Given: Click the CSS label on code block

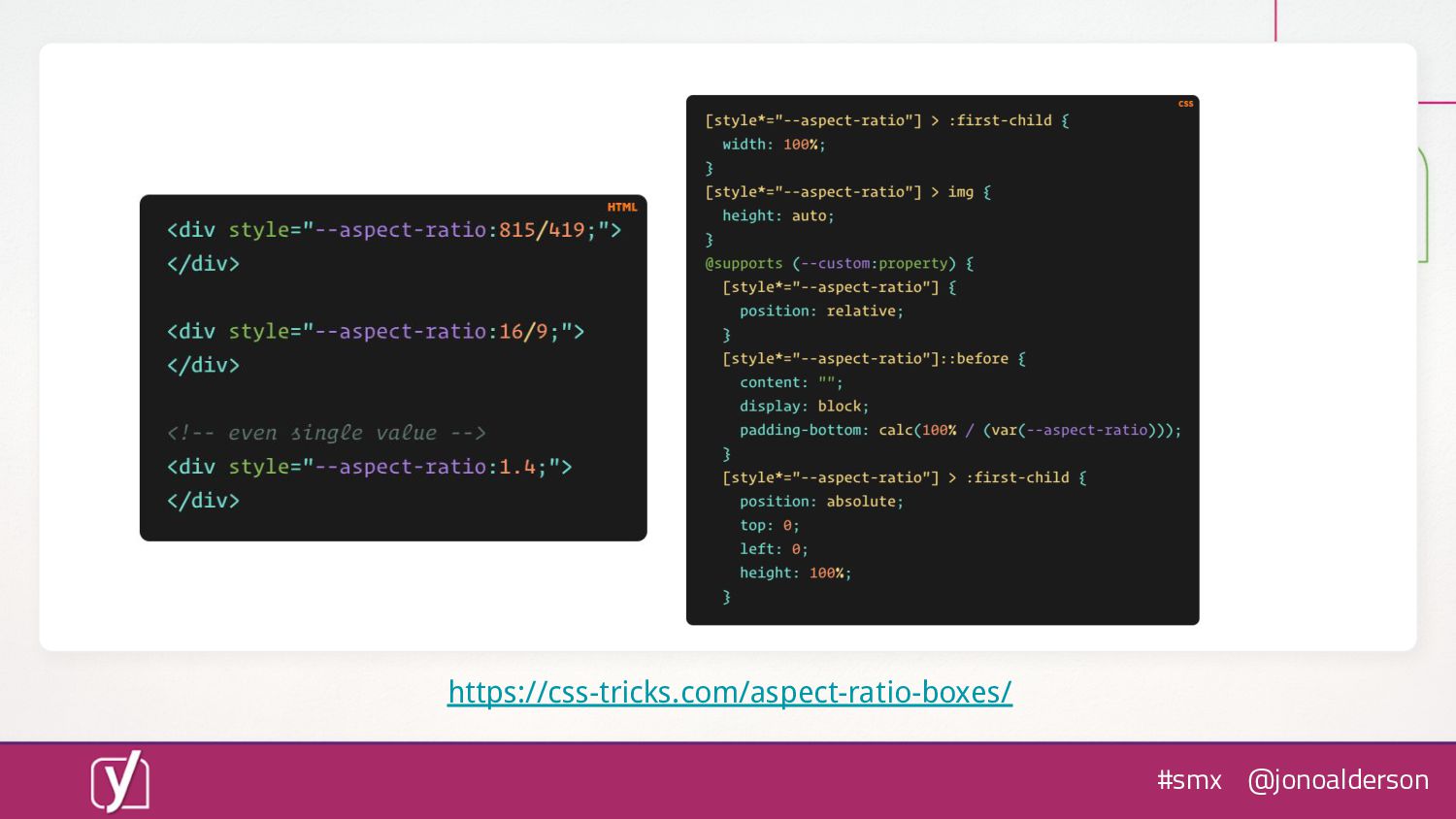Looking at the screenshot, I should (x=1186, y=104).
